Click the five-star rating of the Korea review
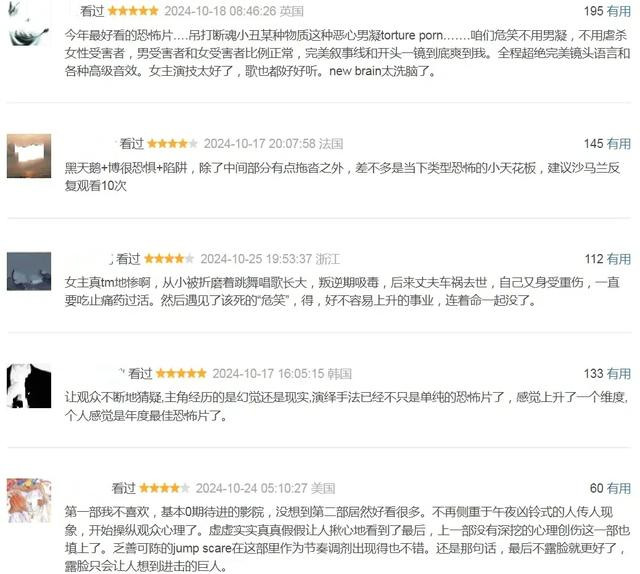640x574 pixels. (x=181, y=374)
